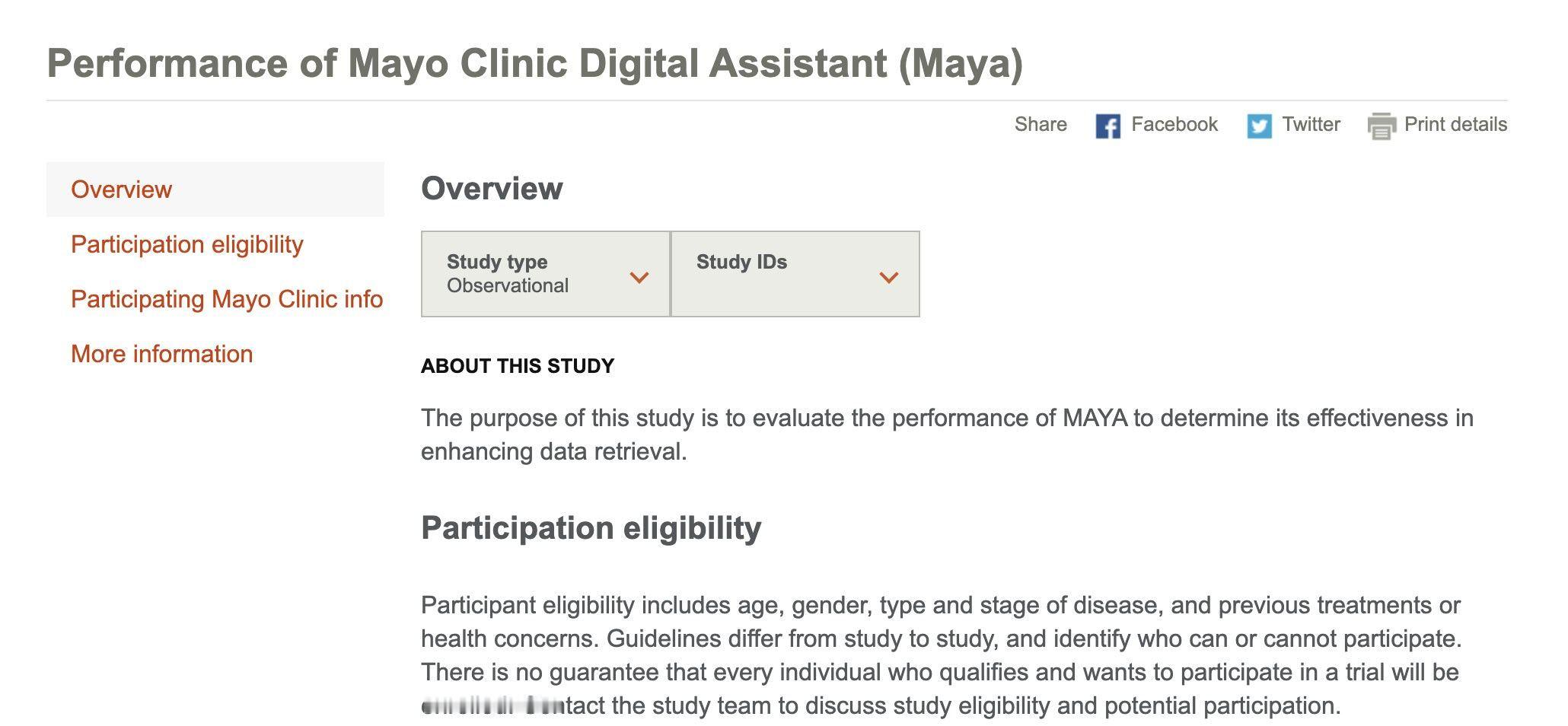
Task: Go to Participation eligibility in sidebar
Action: click(x=187, y=244)
